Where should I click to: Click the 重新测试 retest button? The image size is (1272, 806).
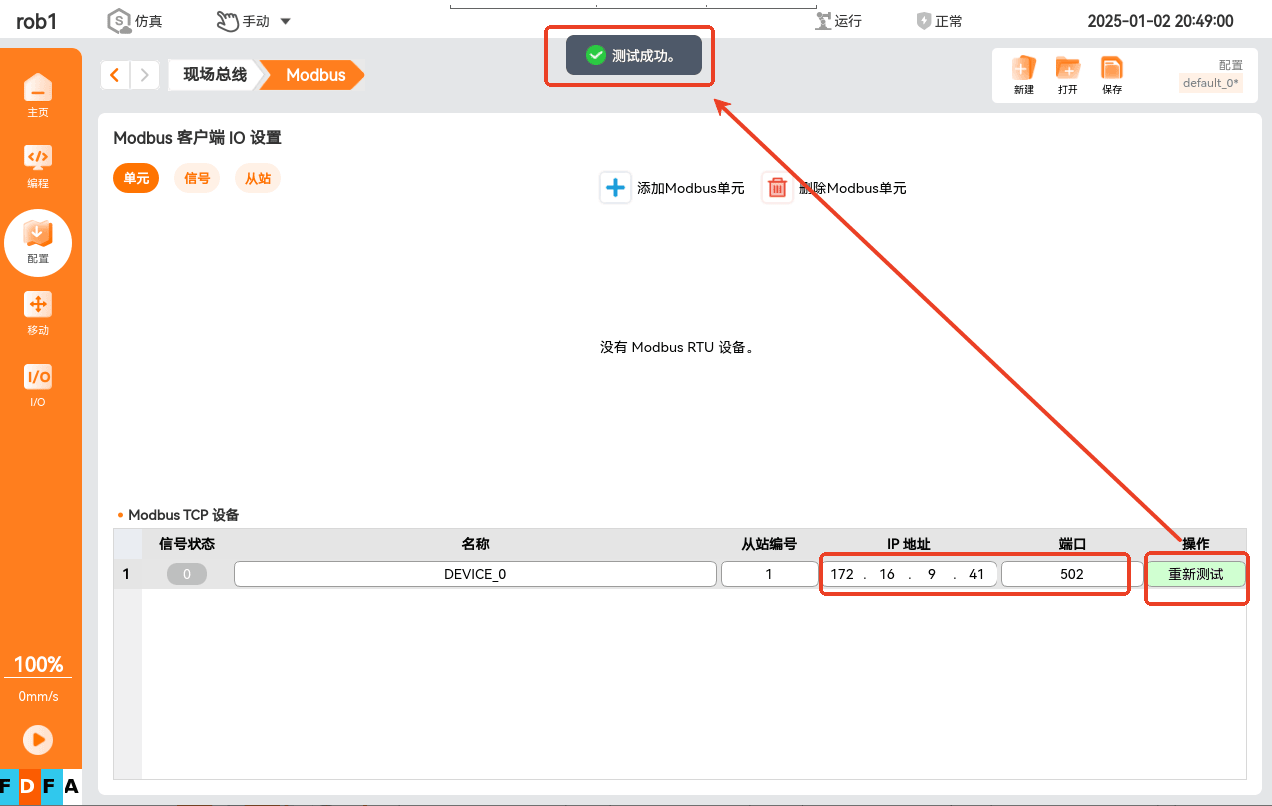click(1196, 574)
